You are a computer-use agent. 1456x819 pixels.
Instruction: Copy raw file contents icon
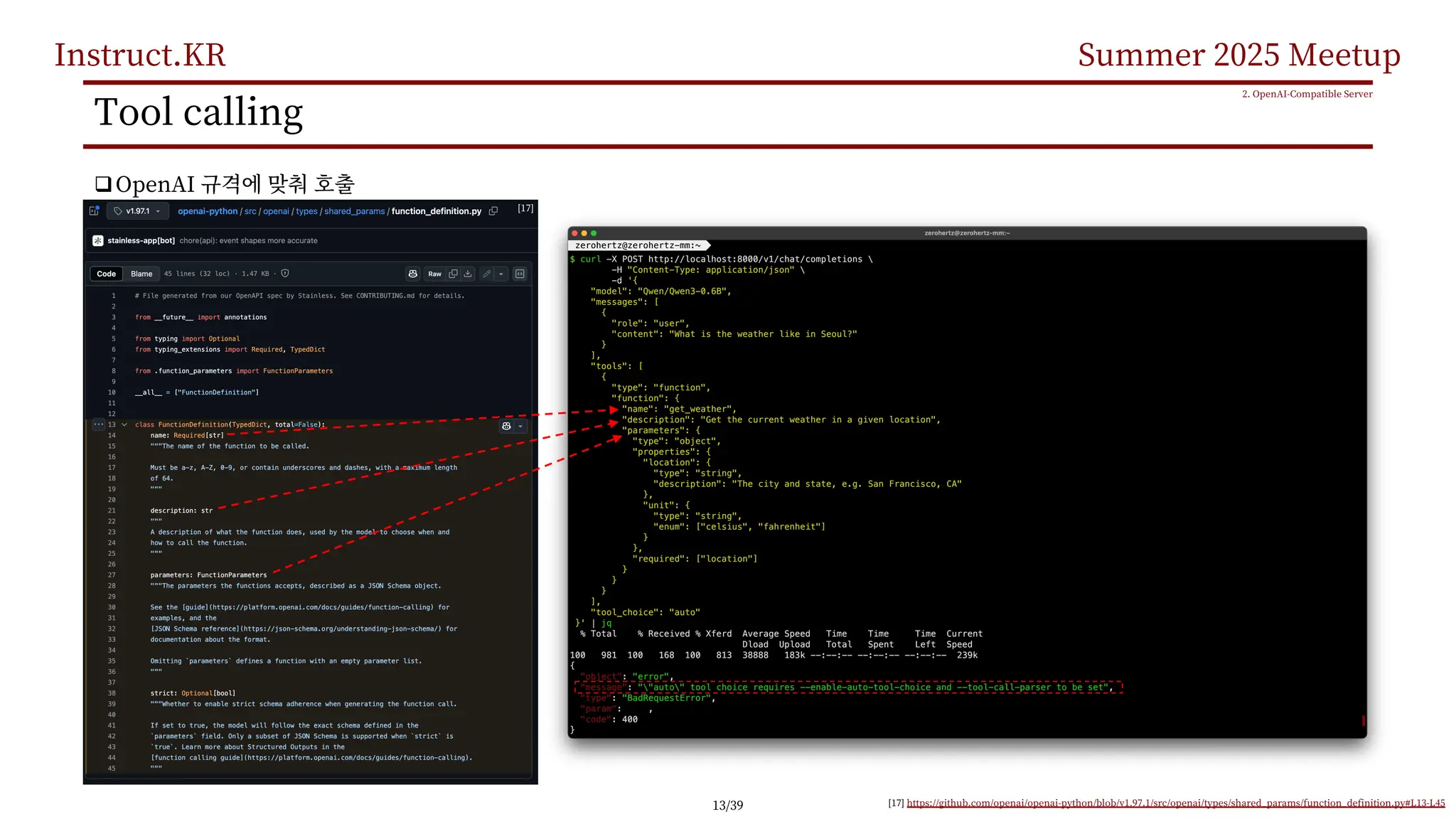(x=453, y=274)
